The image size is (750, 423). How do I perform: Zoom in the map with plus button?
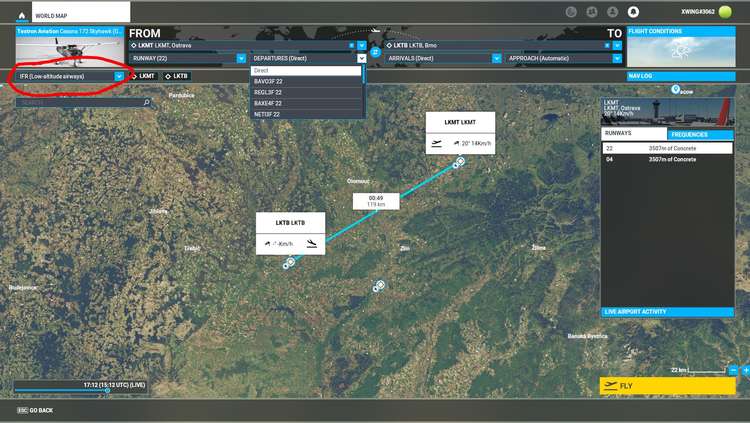coord(745,370)
